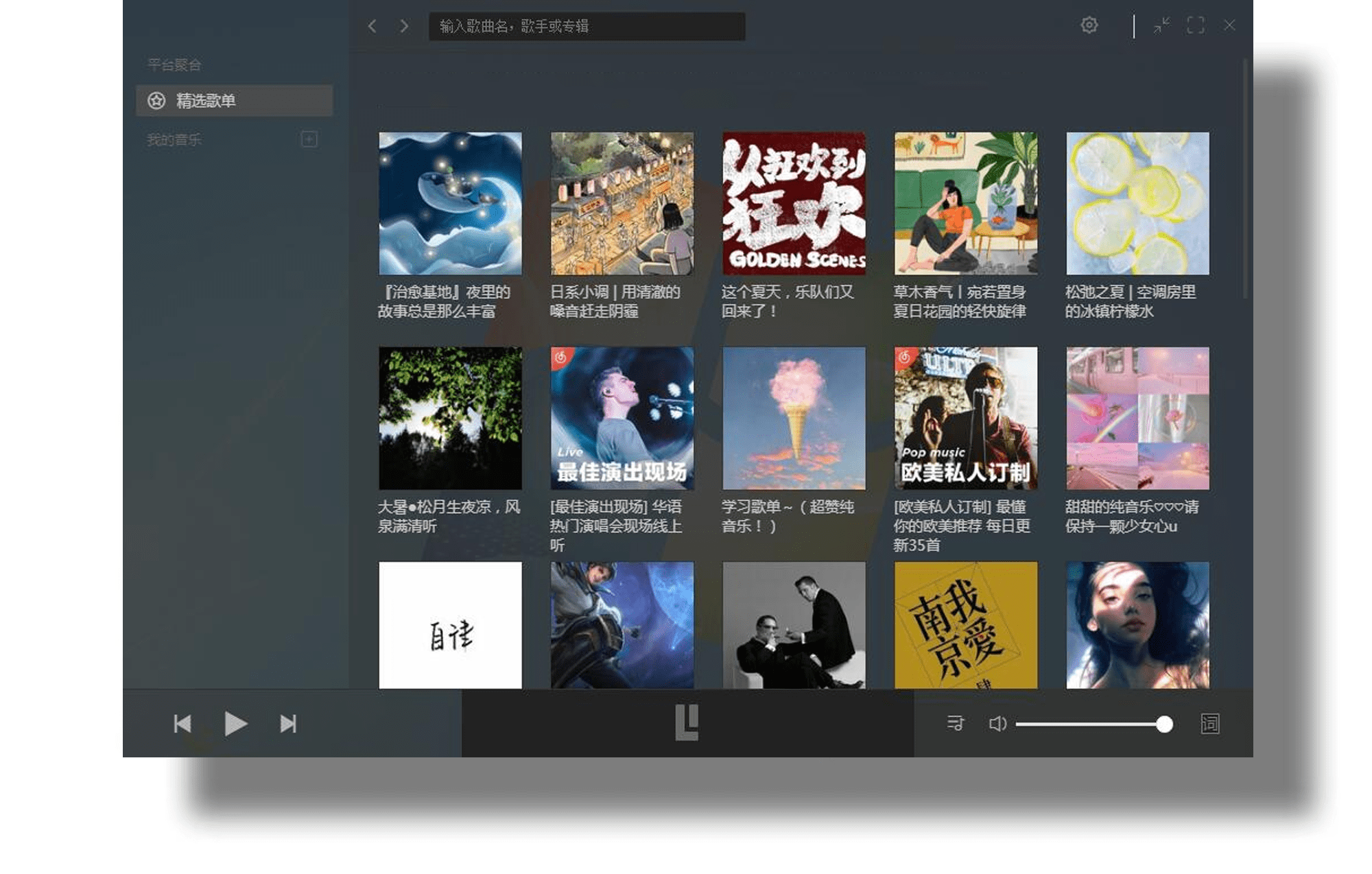Click title 甜甜的纯音乐 请保持一颗少女心
1372x874 pixels.
coord(1132,517)
